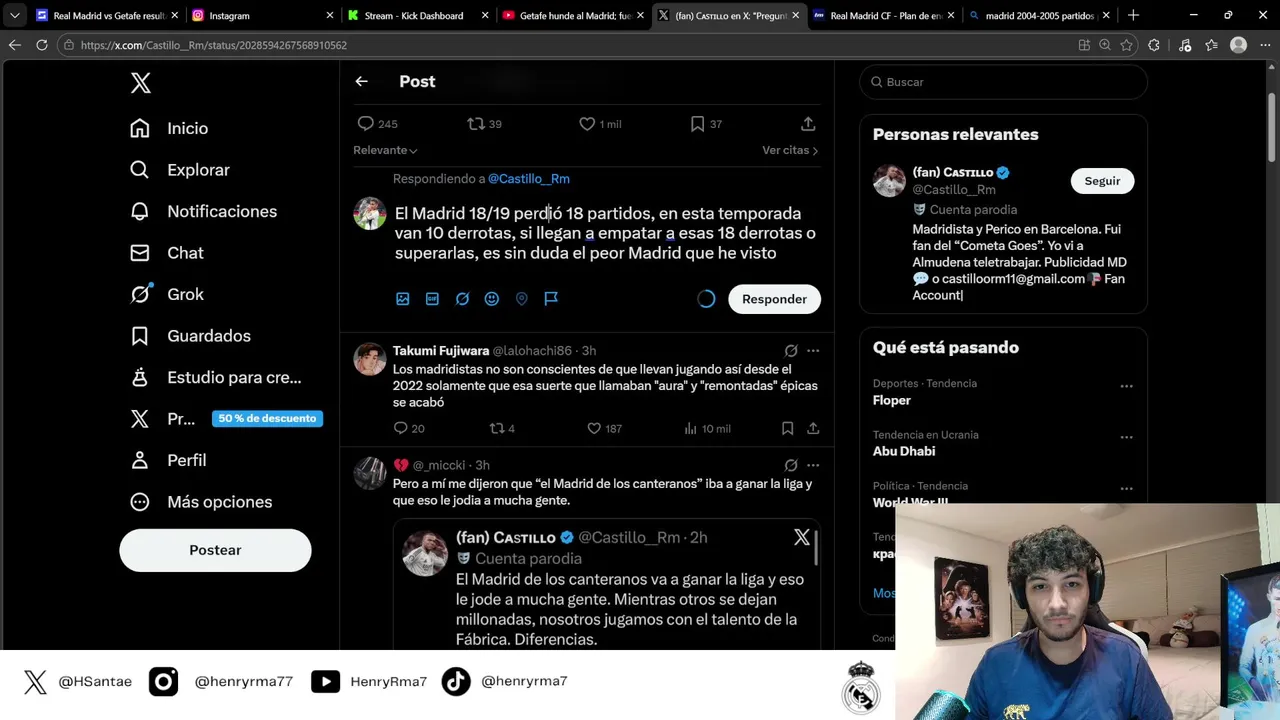
Task: Open more options on @_miccki reply
Action: pyautogui.click(x=813, y=465)
